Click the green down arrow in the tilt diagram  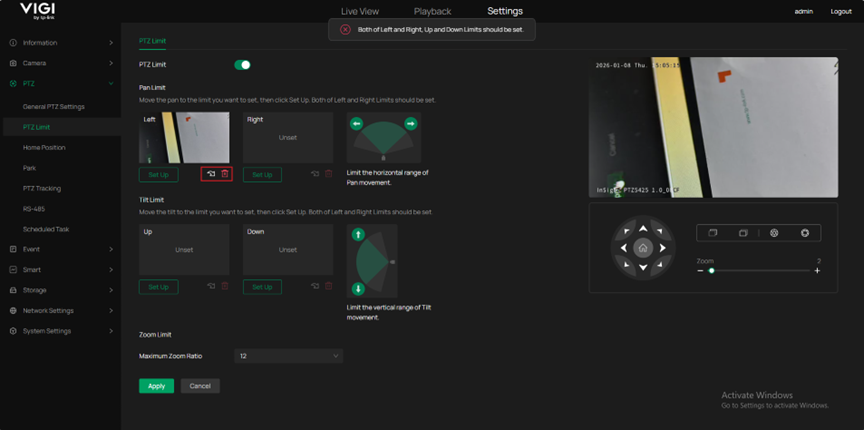click(x=358, y=289)
